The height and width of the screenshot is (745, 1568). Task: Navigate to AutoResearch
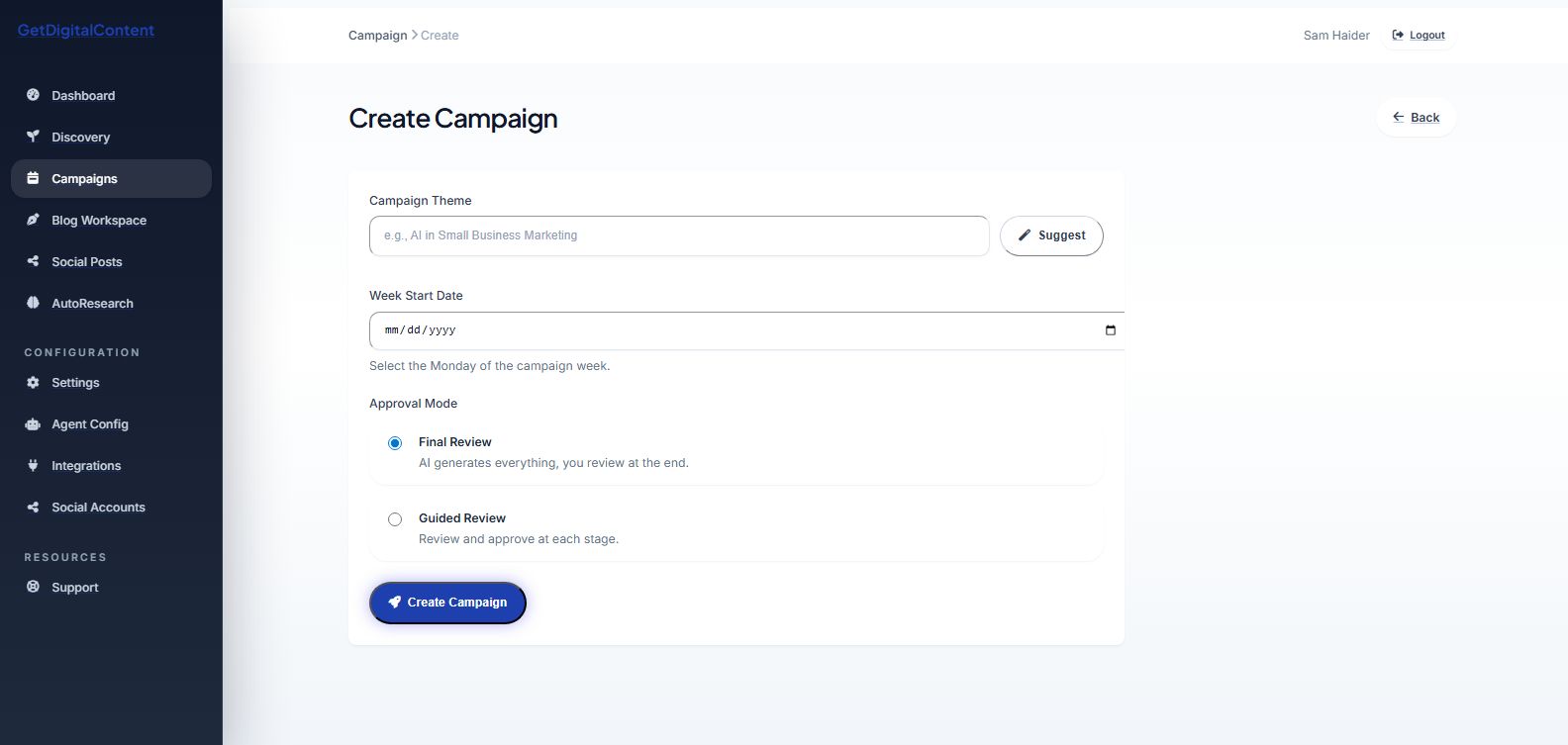point(111,303)
